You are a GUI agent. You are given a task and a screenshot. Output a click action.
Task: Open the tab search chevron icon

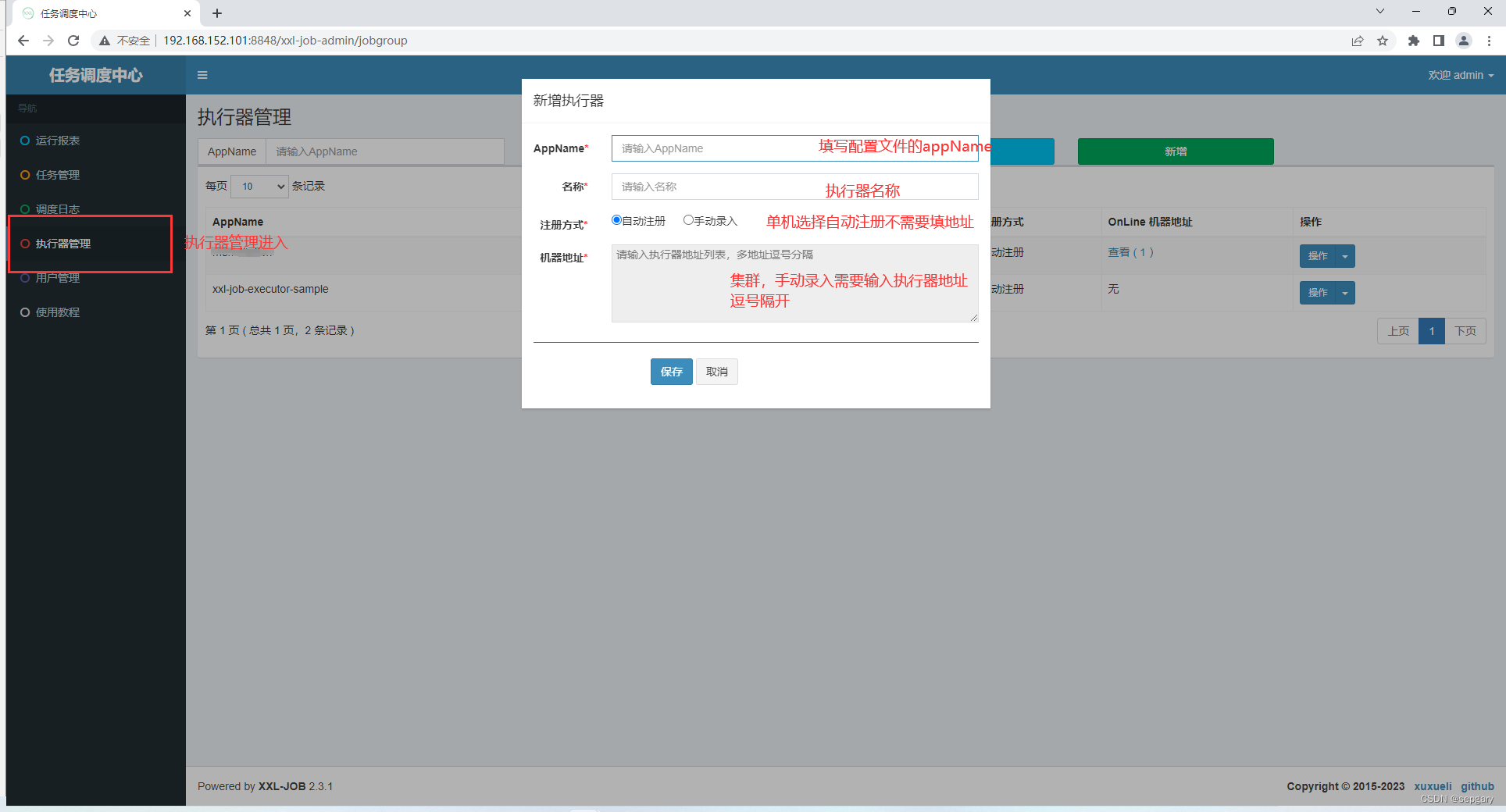click(x=1380, y=11)
